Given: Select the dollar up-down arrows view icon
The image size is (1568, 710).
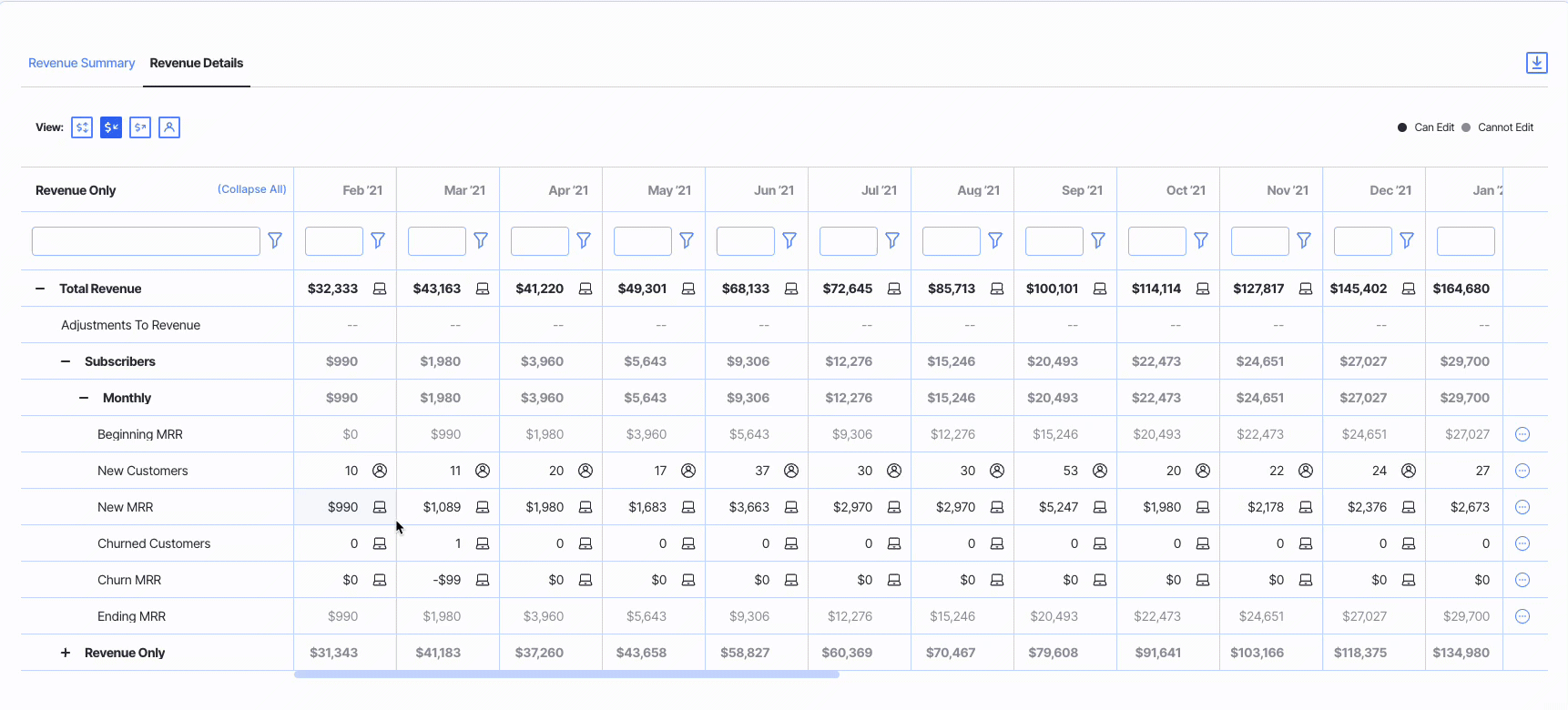Looking at the screenshot, I should point(82,127).
